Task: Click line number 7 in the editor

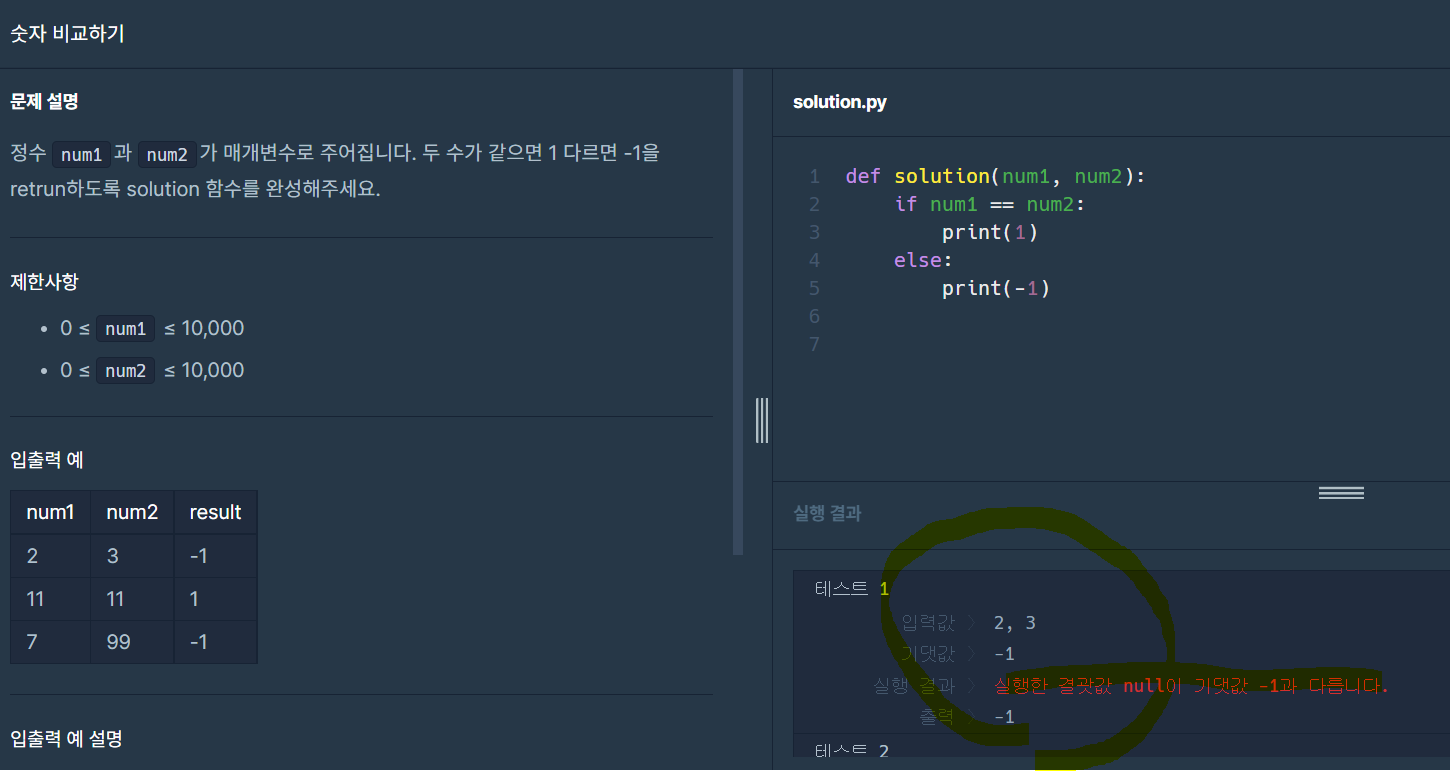Action: [x=814, y=344]
